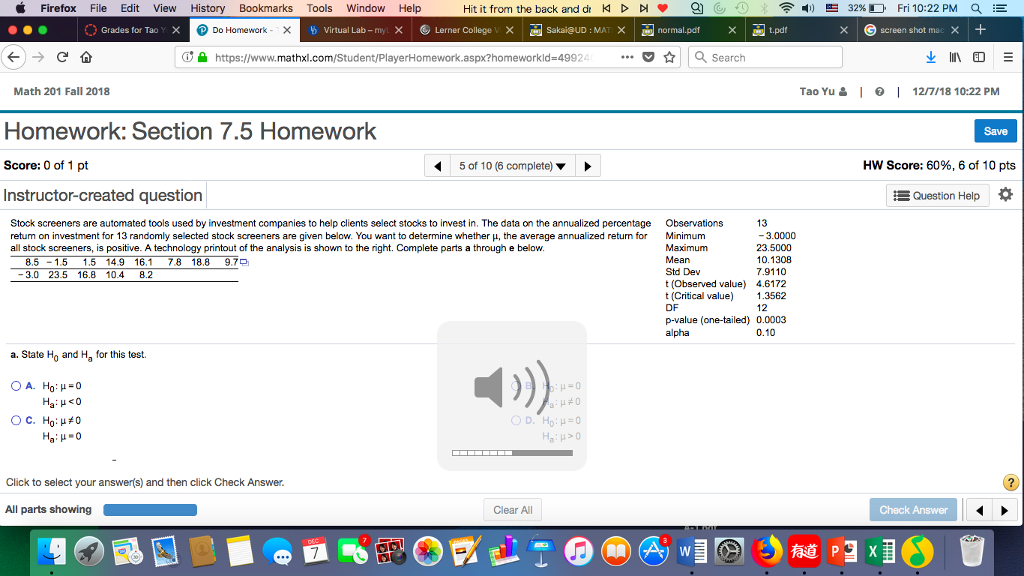The width and height of the screenshot is (1024, 576).
Task: Click the Firefox Search field
Action: click(x=765, y=57)
